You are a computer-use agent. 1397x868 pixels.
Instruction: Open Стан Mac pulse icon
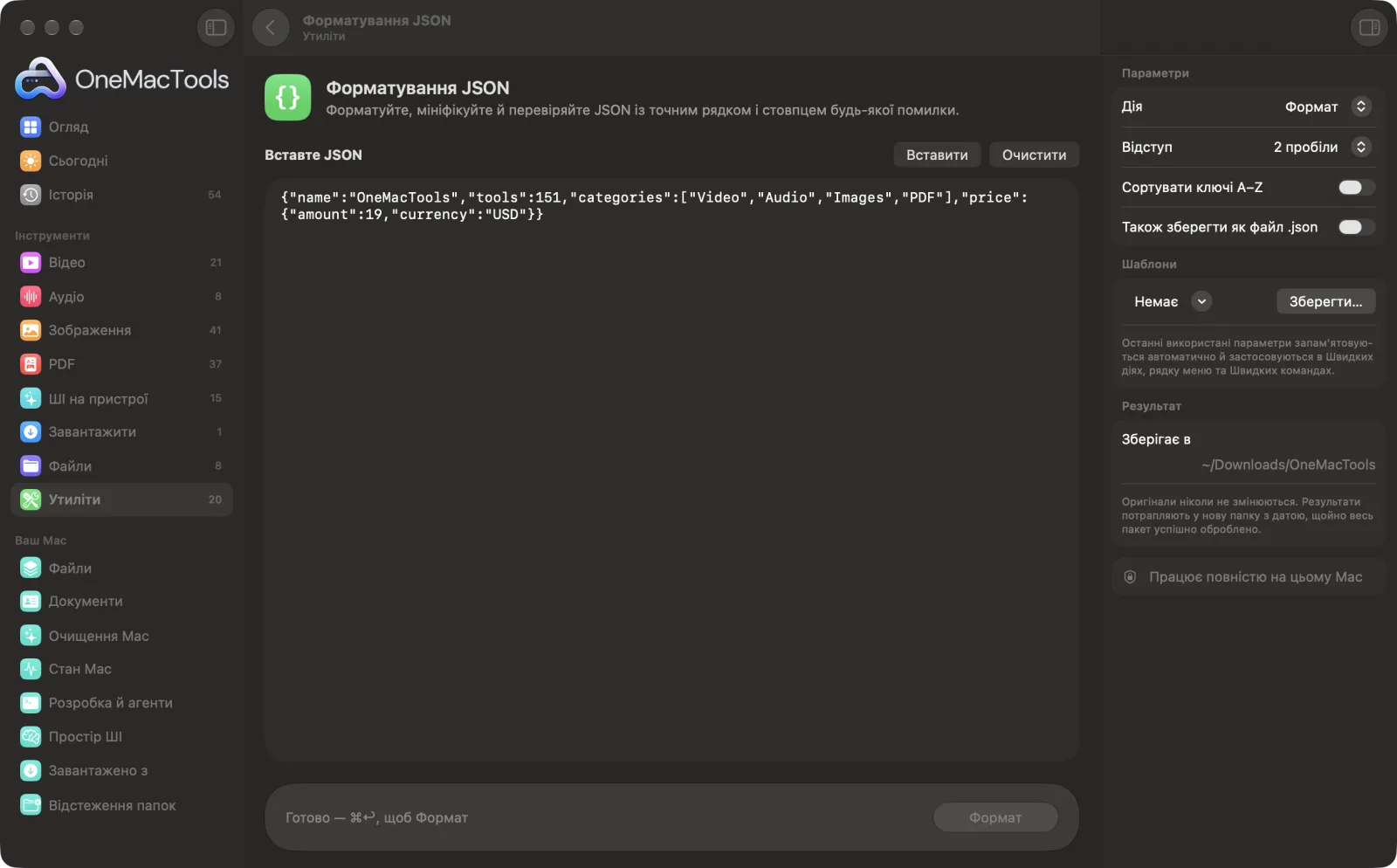tap(31, 669)
